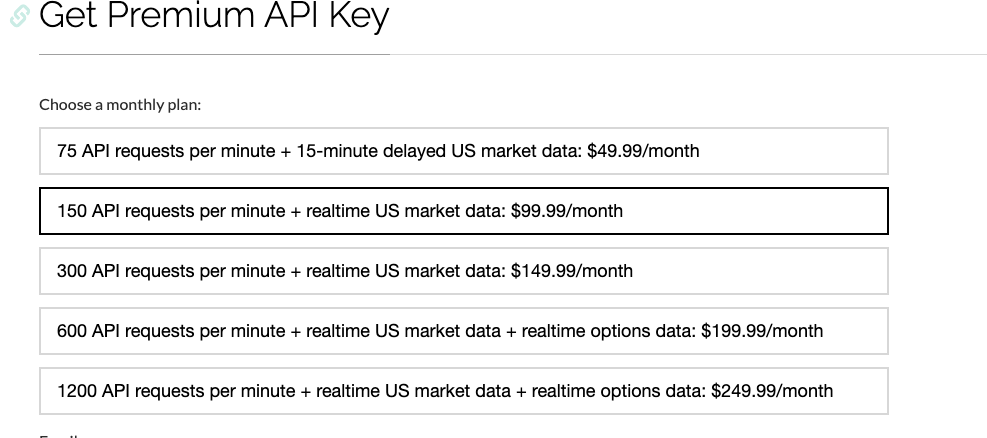The image size is (987, 438).
Task: Choose the 15-minute delayed US market data plan
Action: [463, 151]
